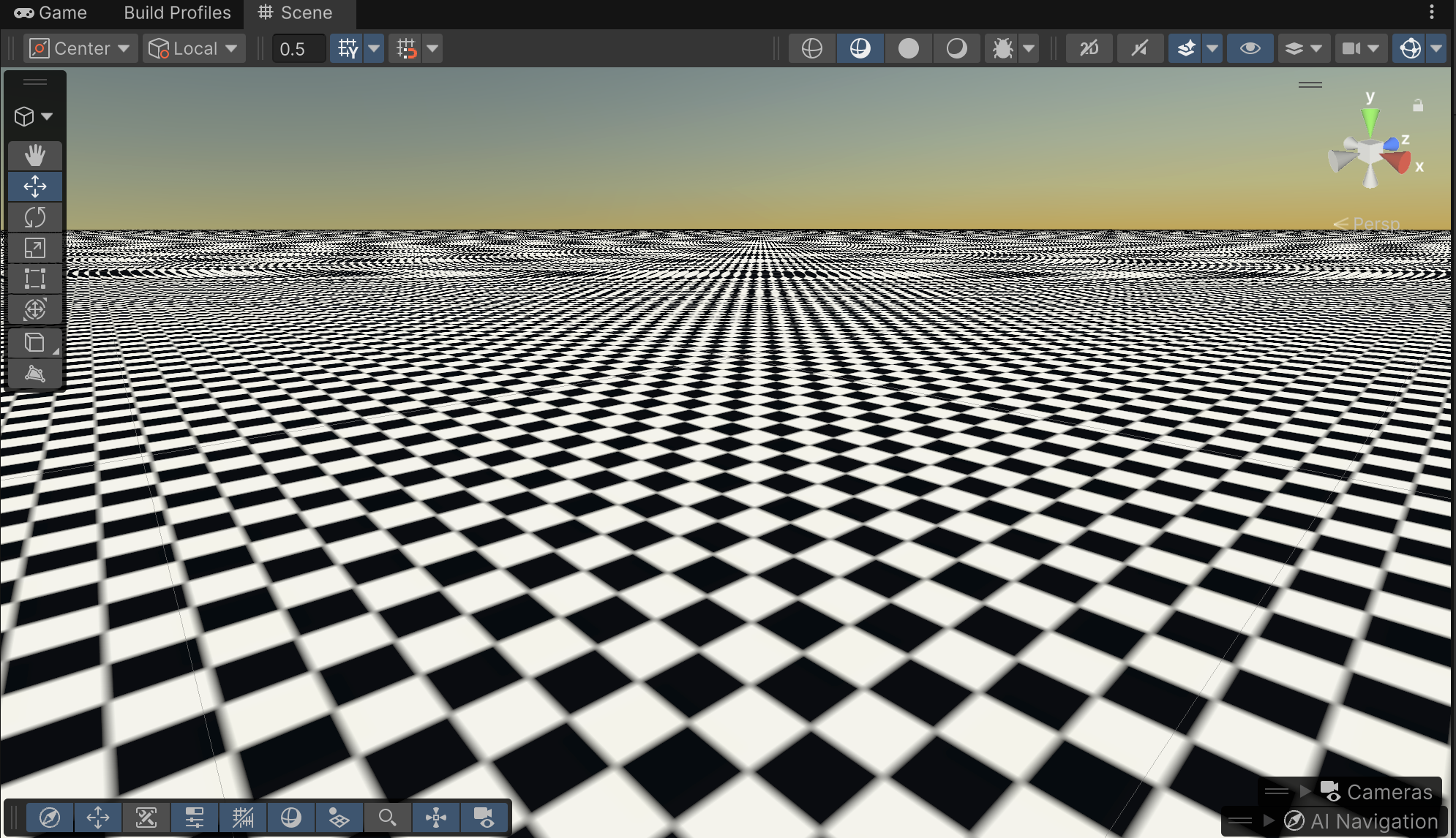This screenshot has height=838, width=1456.
Task: Select the combined Transform tool
Action: 34,309
